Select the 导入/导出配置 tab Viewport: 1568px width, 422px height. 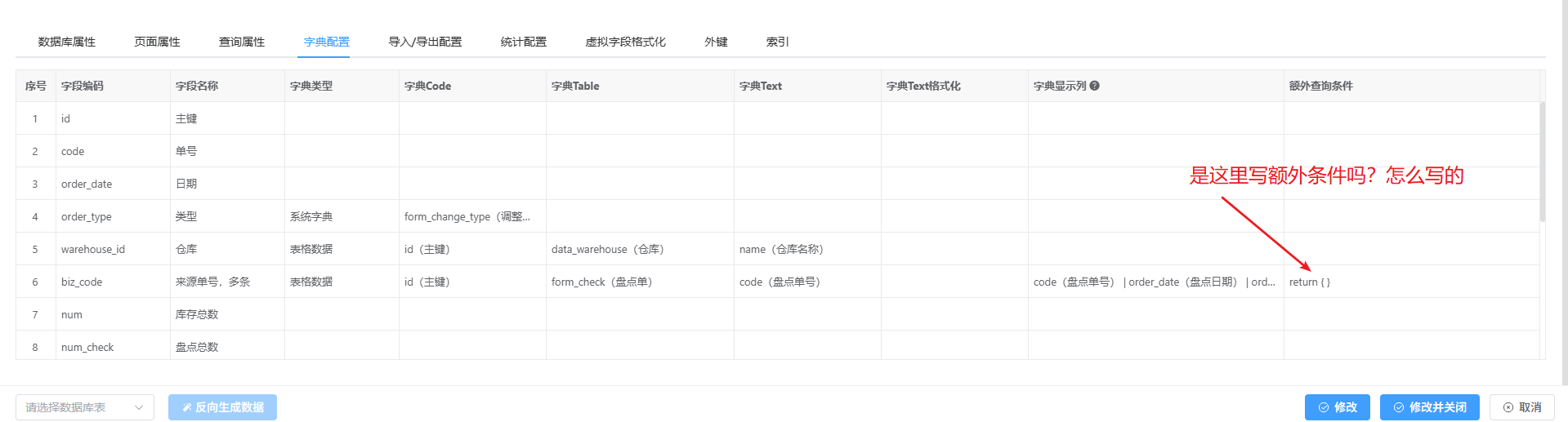425,42
